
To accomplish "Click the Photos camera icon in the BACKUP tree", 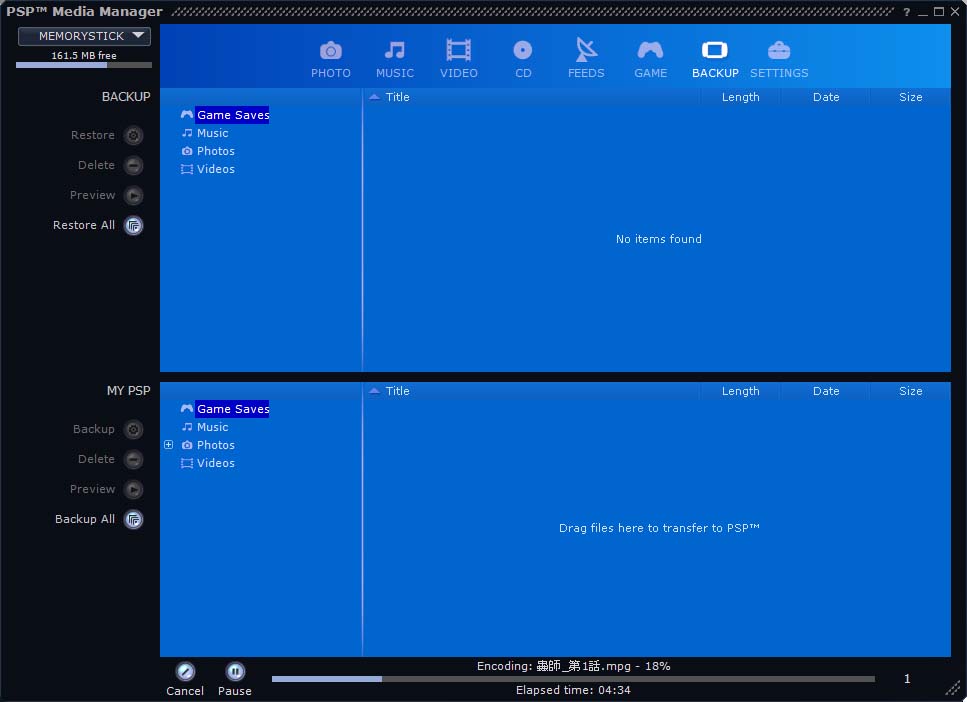I will pos(187,151).
